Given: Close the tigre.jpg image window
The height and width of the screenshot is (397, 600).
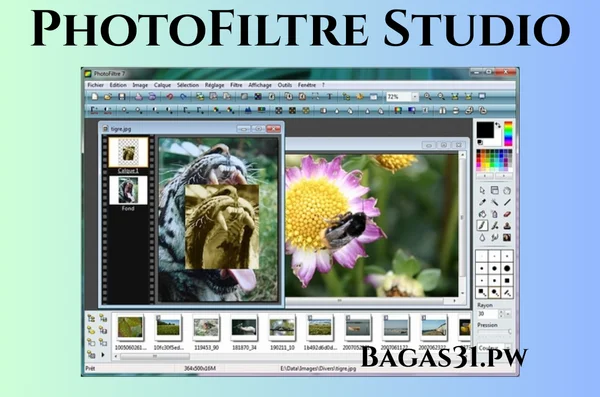Looking at the screenshot, I should (273, 129).
